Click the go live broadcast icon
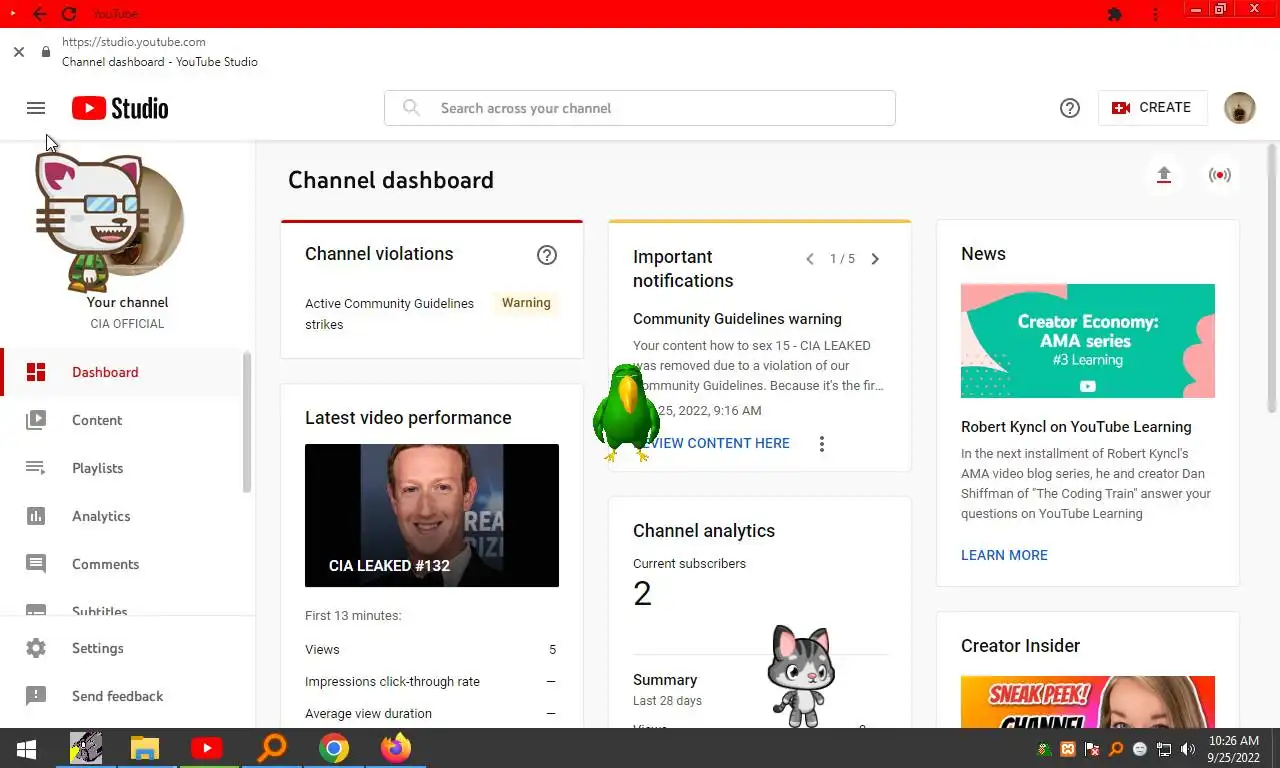Viewport: 1280px width, 768px height. (x=1219, y=175)
